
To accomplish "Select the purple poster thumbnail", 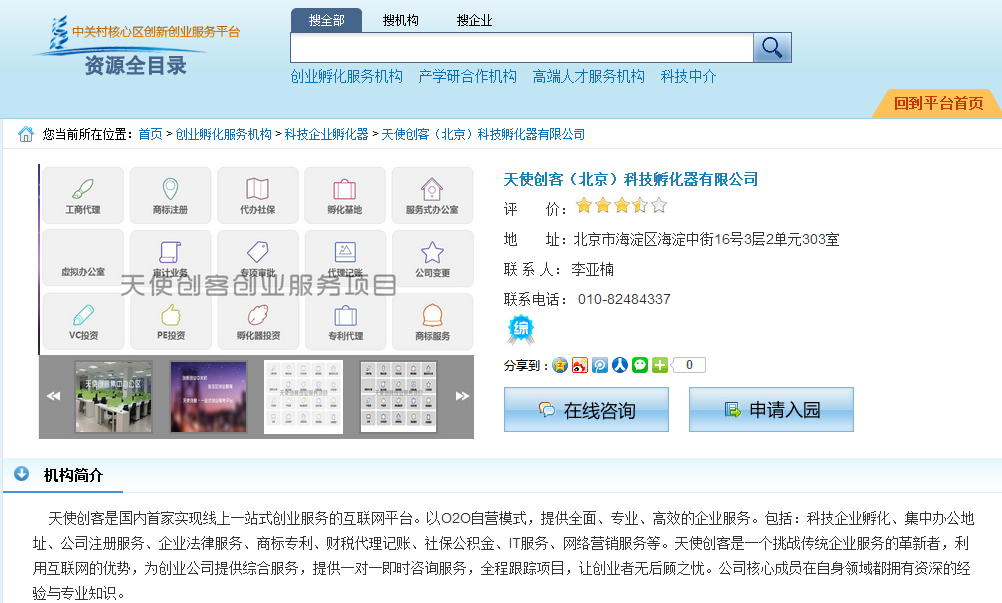I will pos(208,397).
